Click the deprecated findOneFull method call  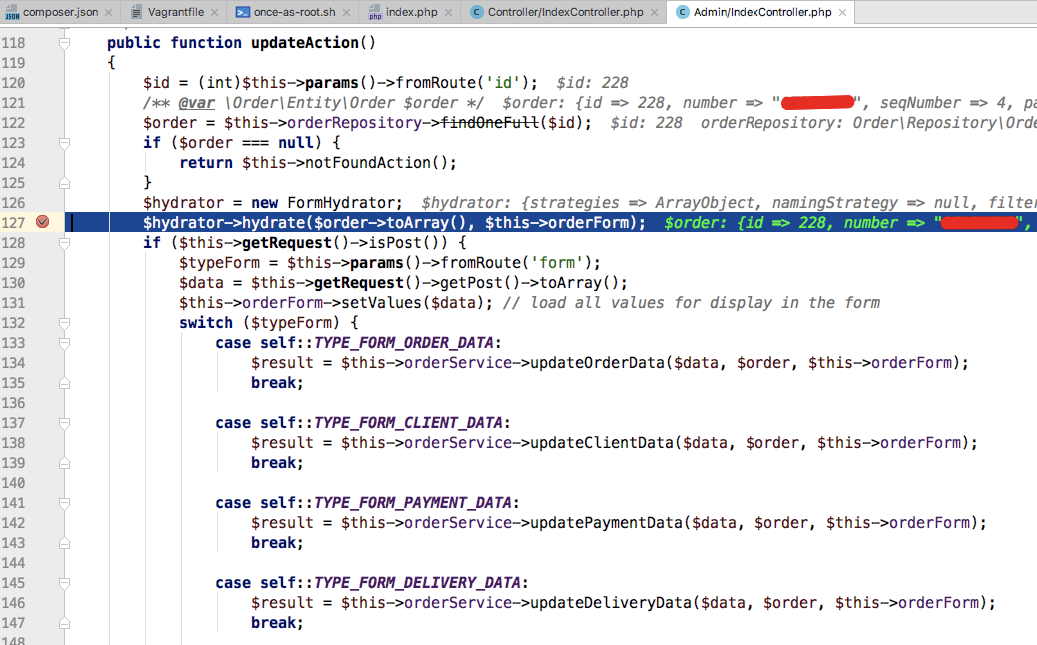(490, 123)
